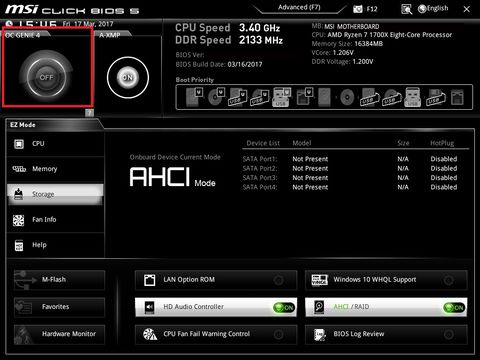Enable CPU Fan Fail Warning Control

pos(216,334)
